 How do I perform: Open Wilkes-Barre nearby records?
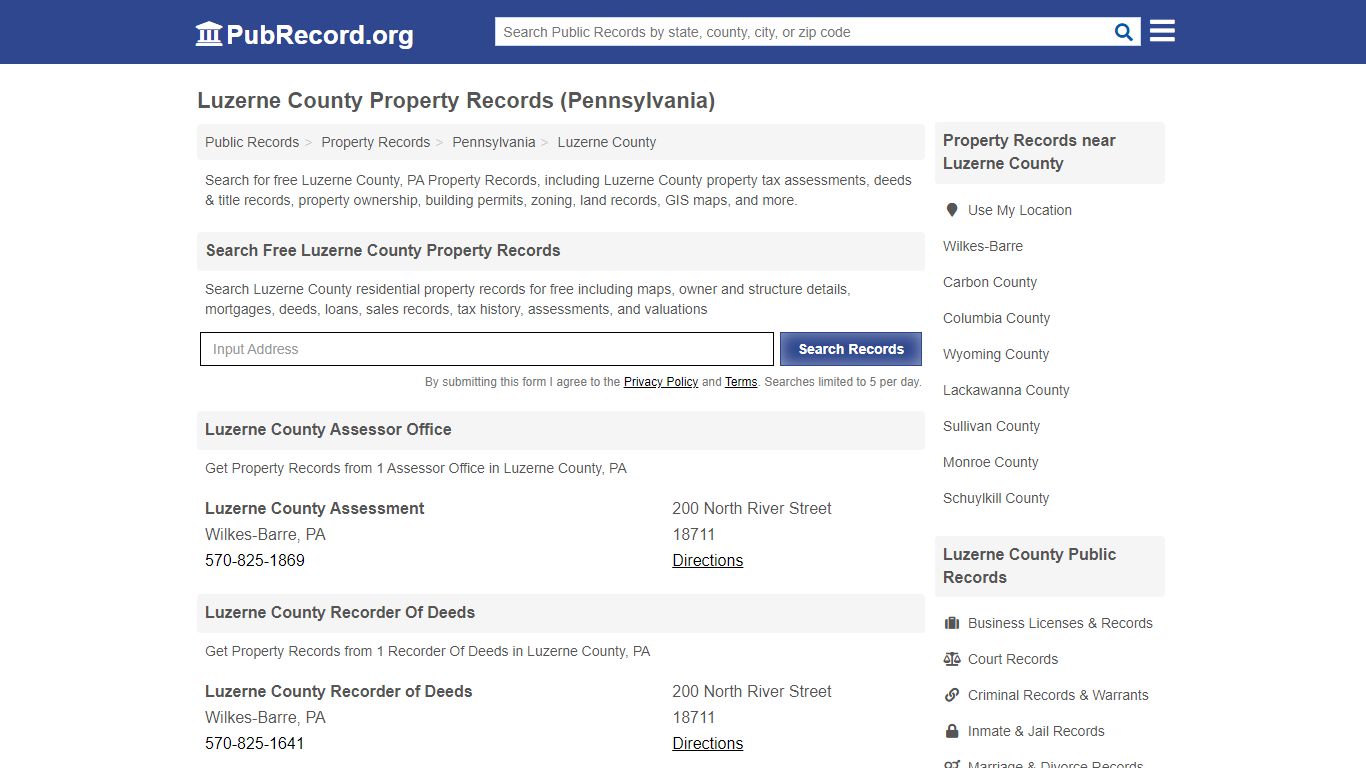[983, 246]
